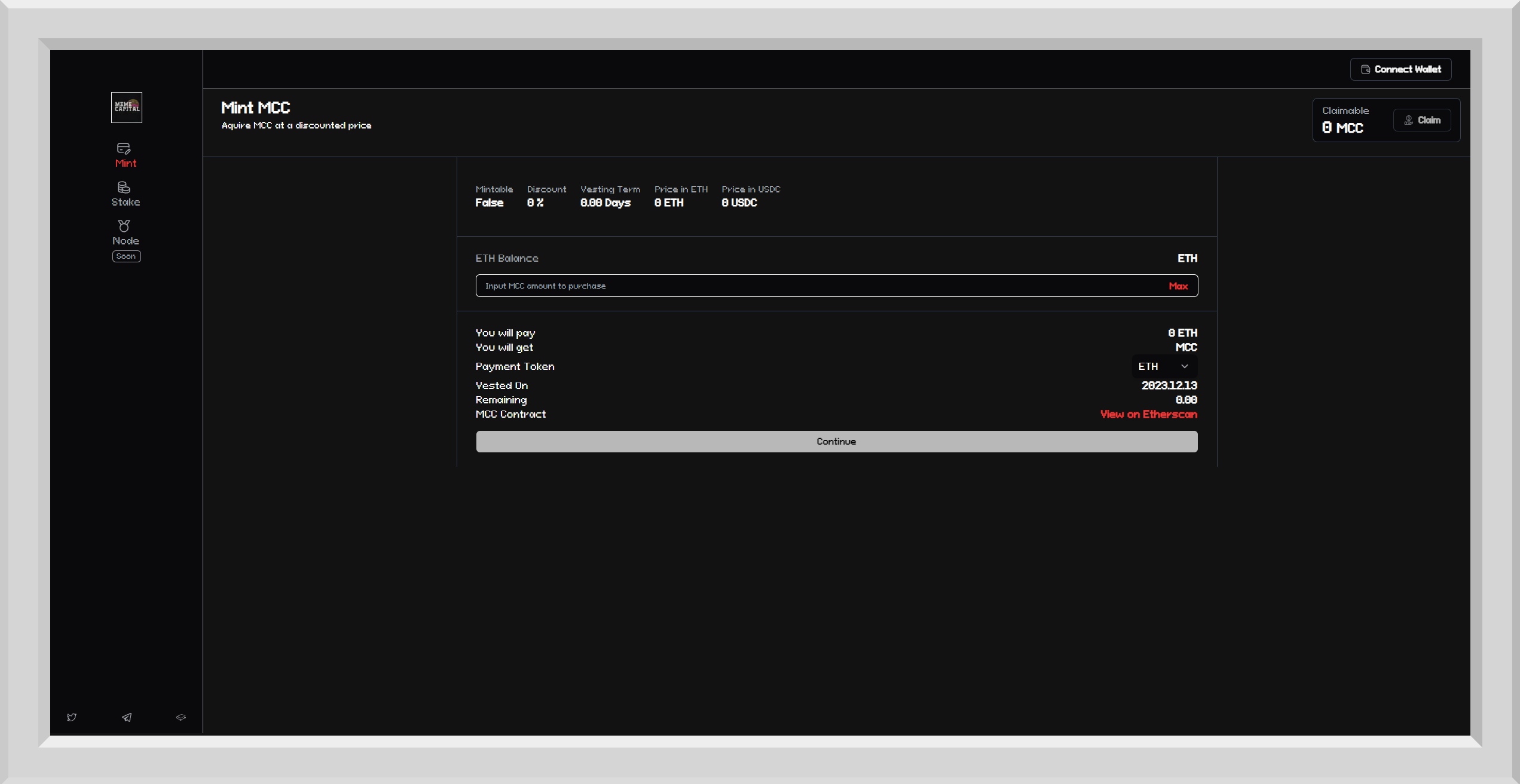Image resolution: width=1520 pixels, height=784 pixels.
Task: Open View on Etherscan link
Action: [1148, 414]
